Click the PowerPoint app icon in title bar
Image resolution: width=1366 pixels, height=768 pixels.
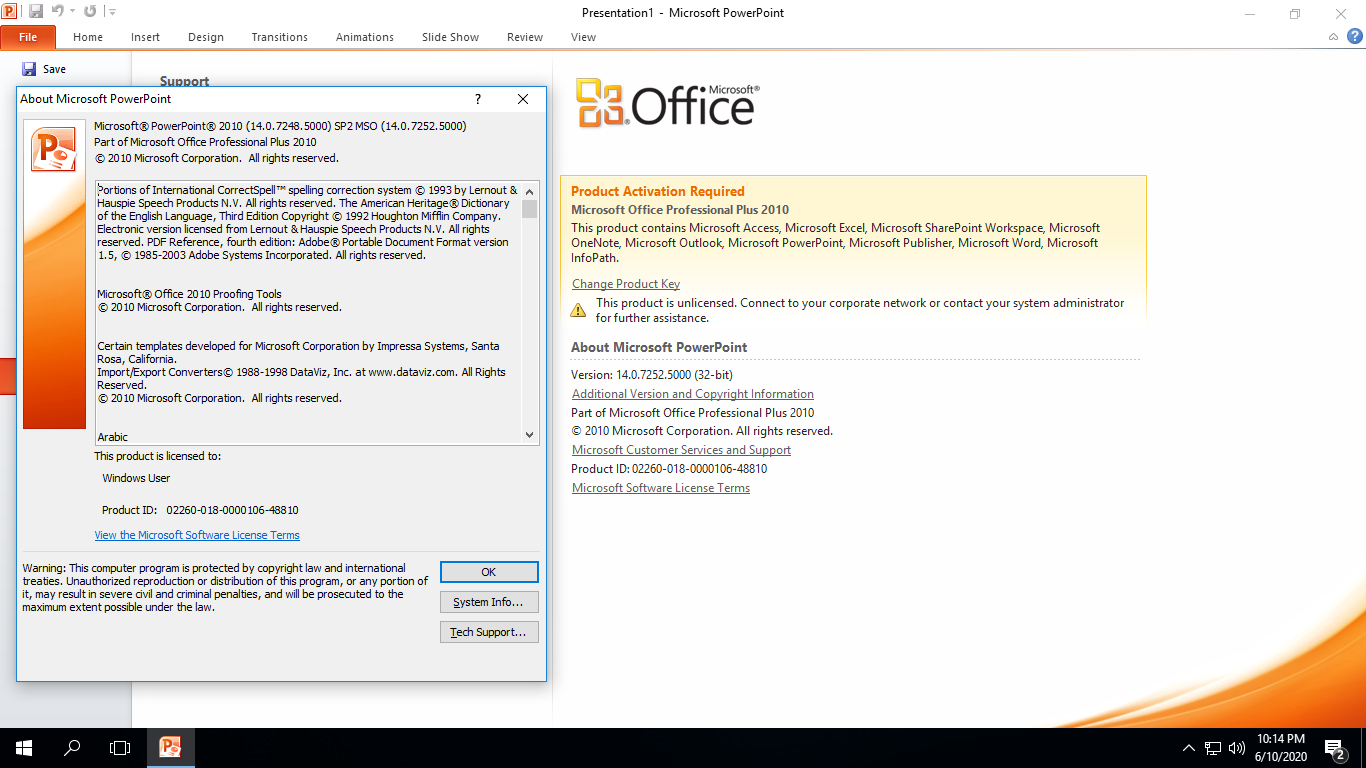click(10, 11)
